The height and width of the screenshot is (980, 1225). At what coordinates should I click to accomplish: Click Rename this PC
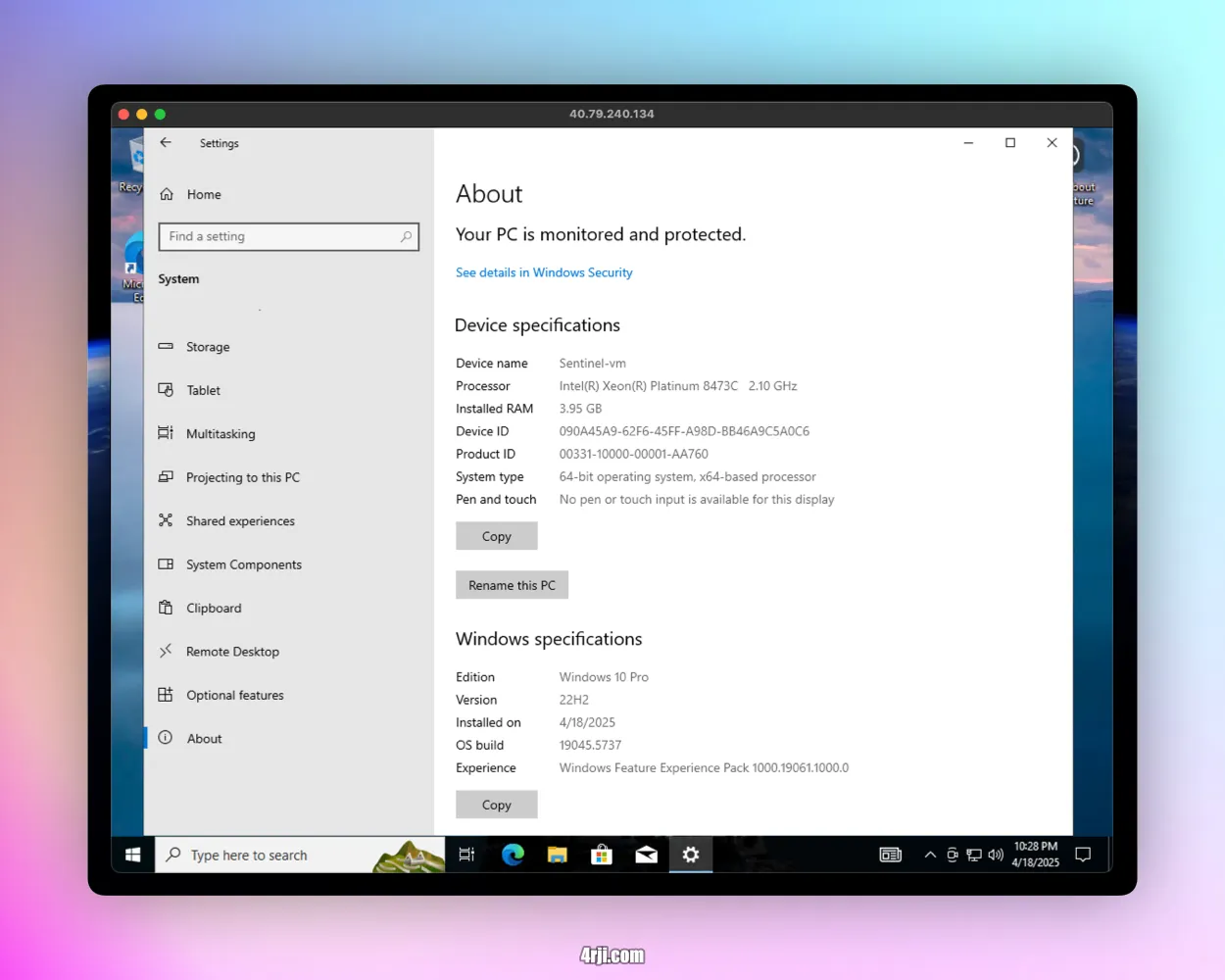click(512, 584)
